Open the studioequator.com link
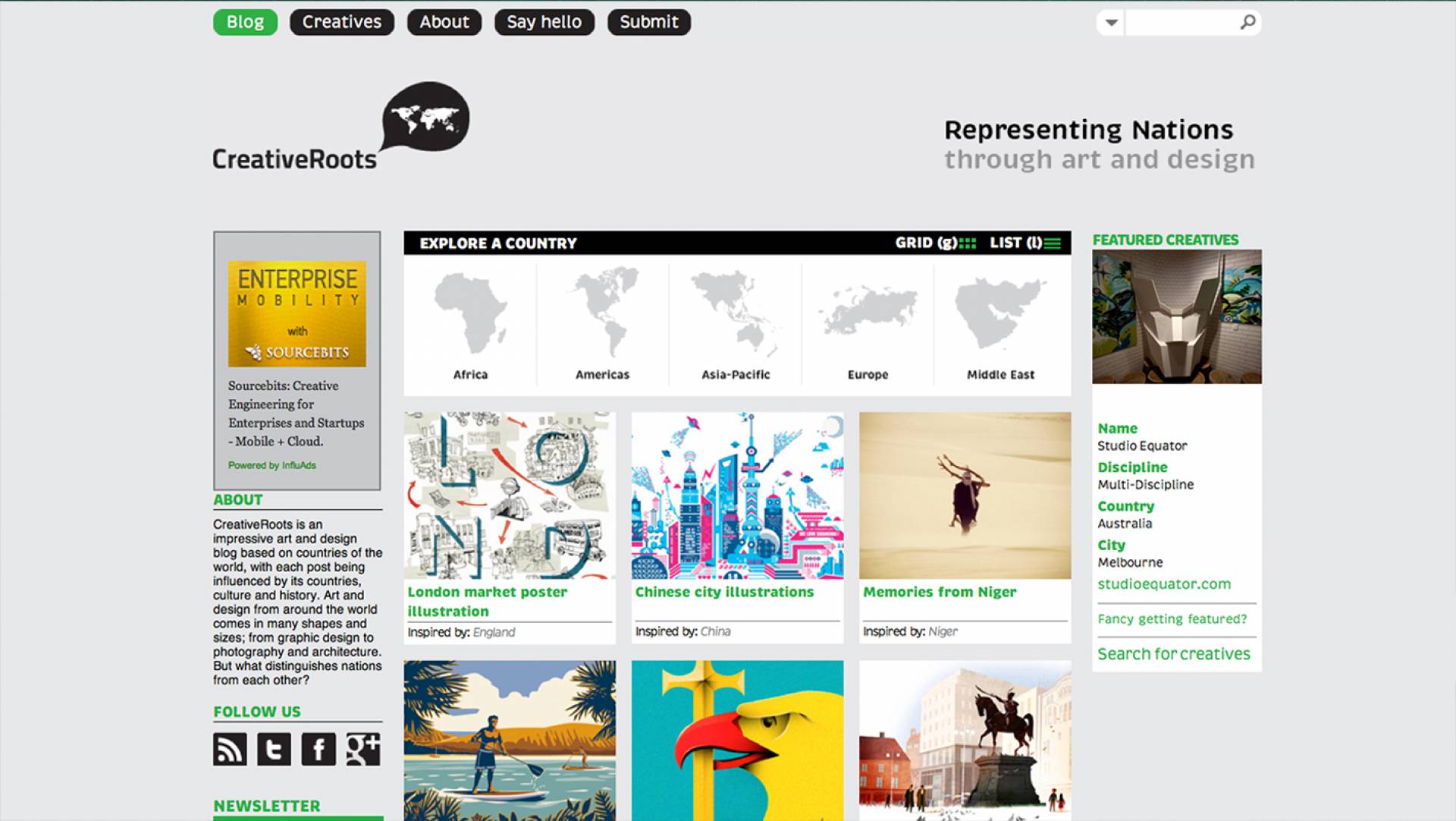This screenshot has width=1456, height=821. (x=1164, y=584)
